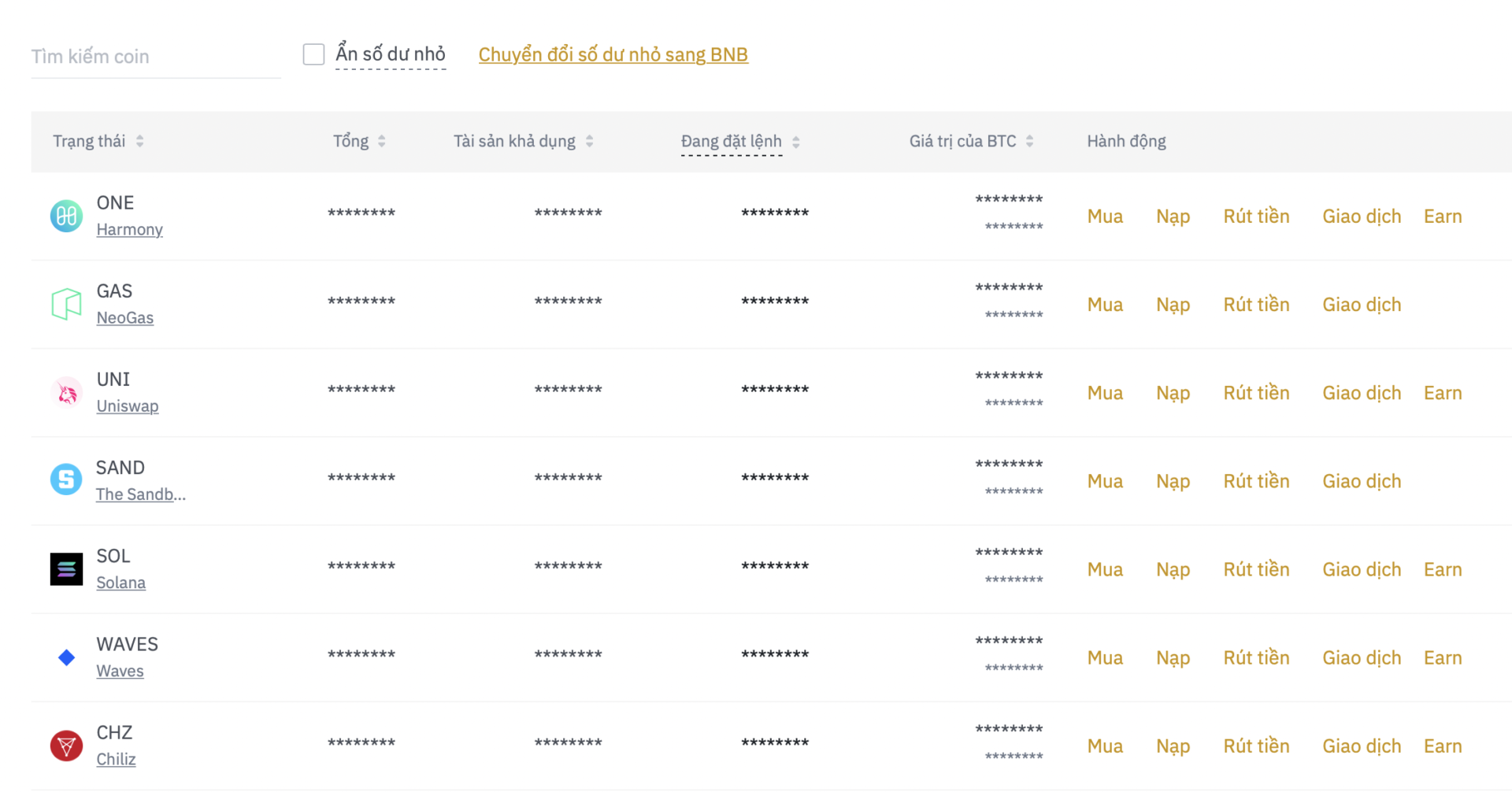This screenshot has width=1512, height=792.
Task: Click Giao dịch in the WAVES row
Action: coord(1362,657)
